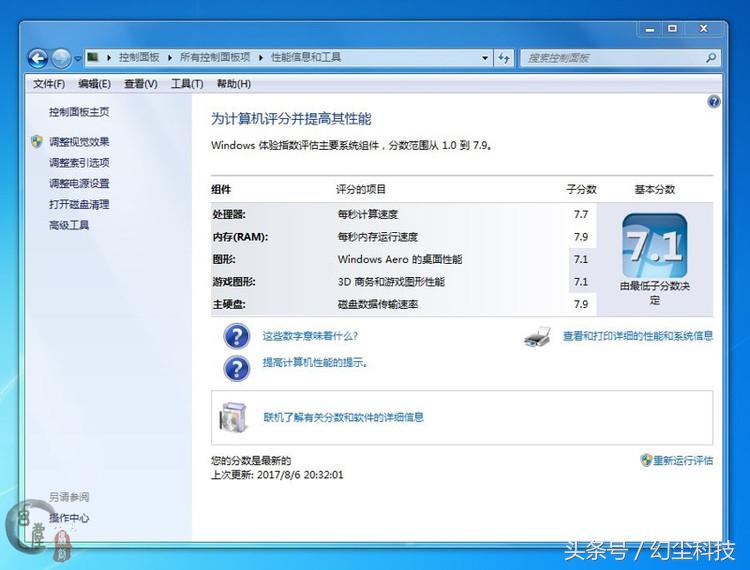The image size is (750, 570).
Task: Click question icon beside 提高计算机性能的提示
Action: [x=237, y=368]
